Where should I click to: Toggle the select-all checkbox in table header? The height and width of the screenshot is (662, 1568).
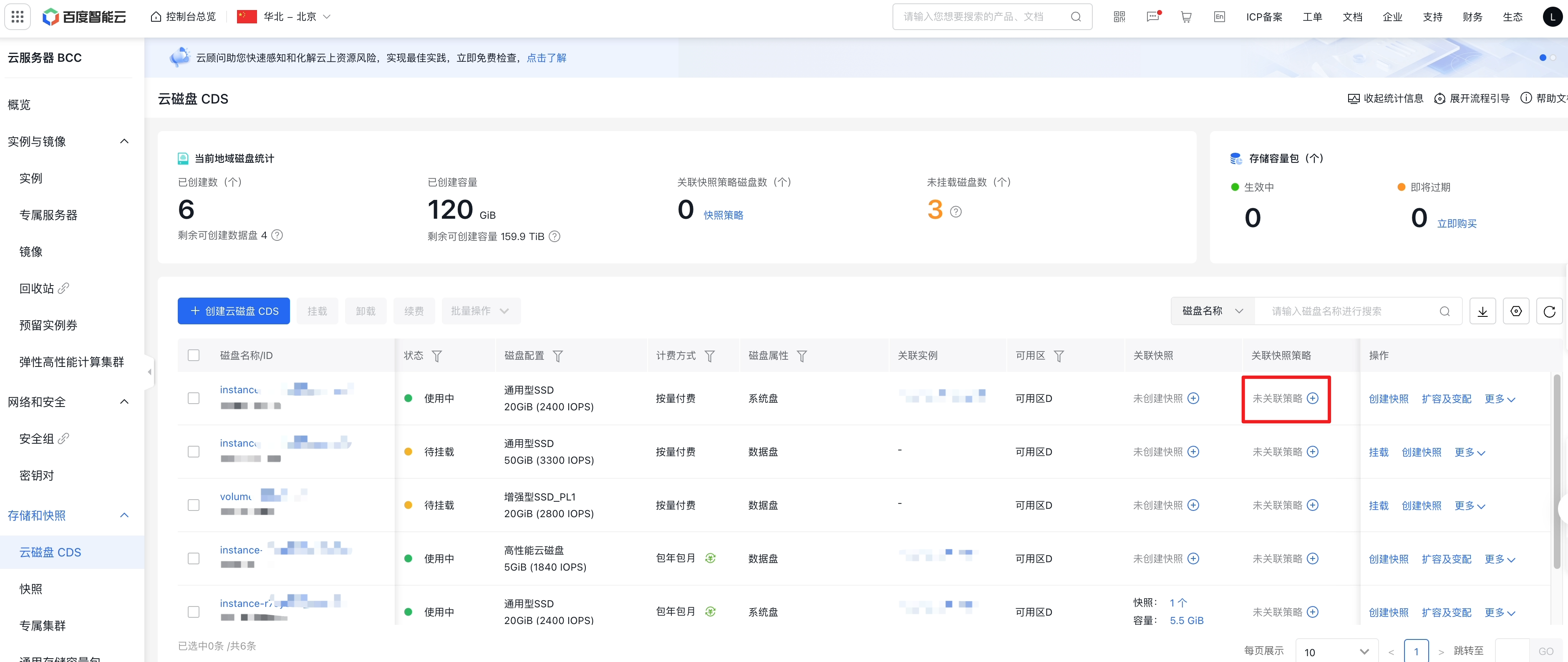click(x=194, y=355)
